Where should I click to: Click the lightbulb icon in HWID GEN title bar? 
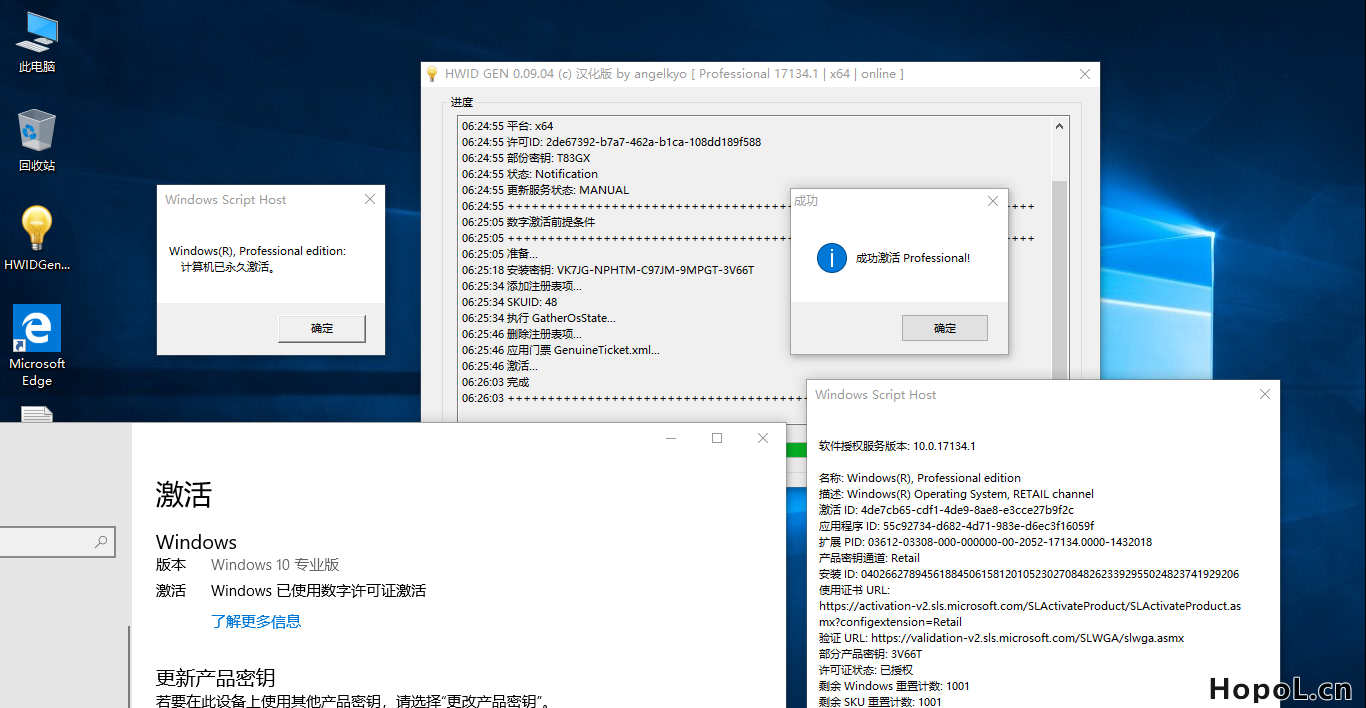click(432, 74)
